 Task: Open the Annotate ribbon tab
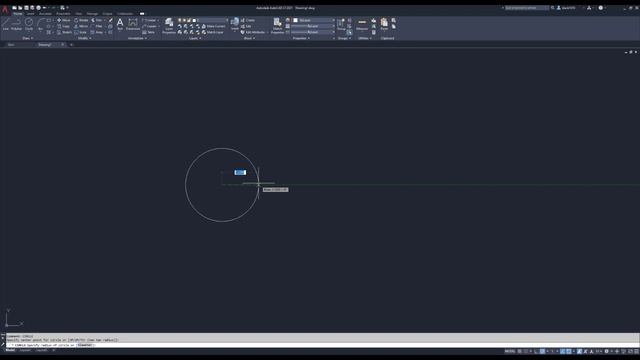pos(45,13)
